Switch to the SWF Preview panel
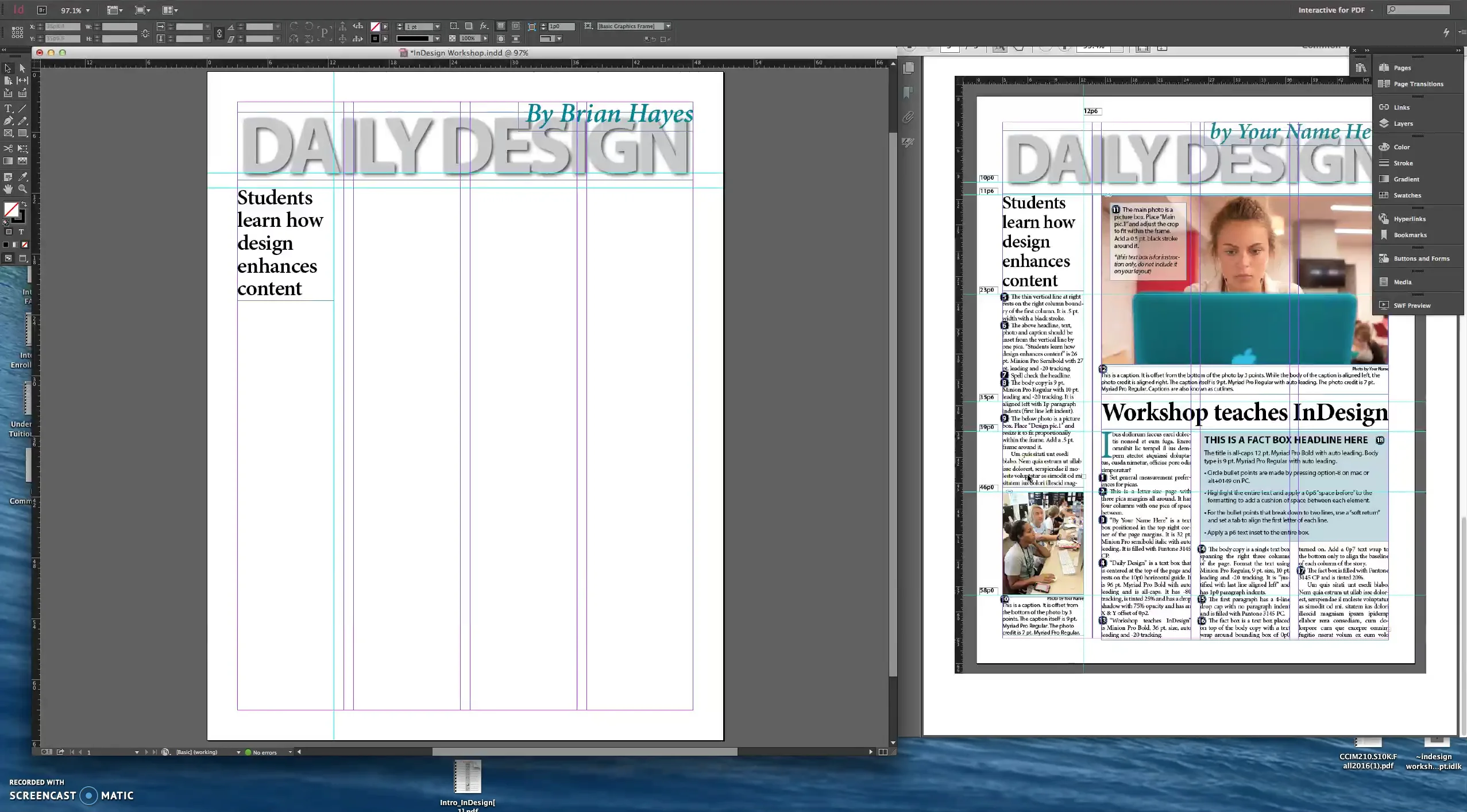 click(1412, 305)
